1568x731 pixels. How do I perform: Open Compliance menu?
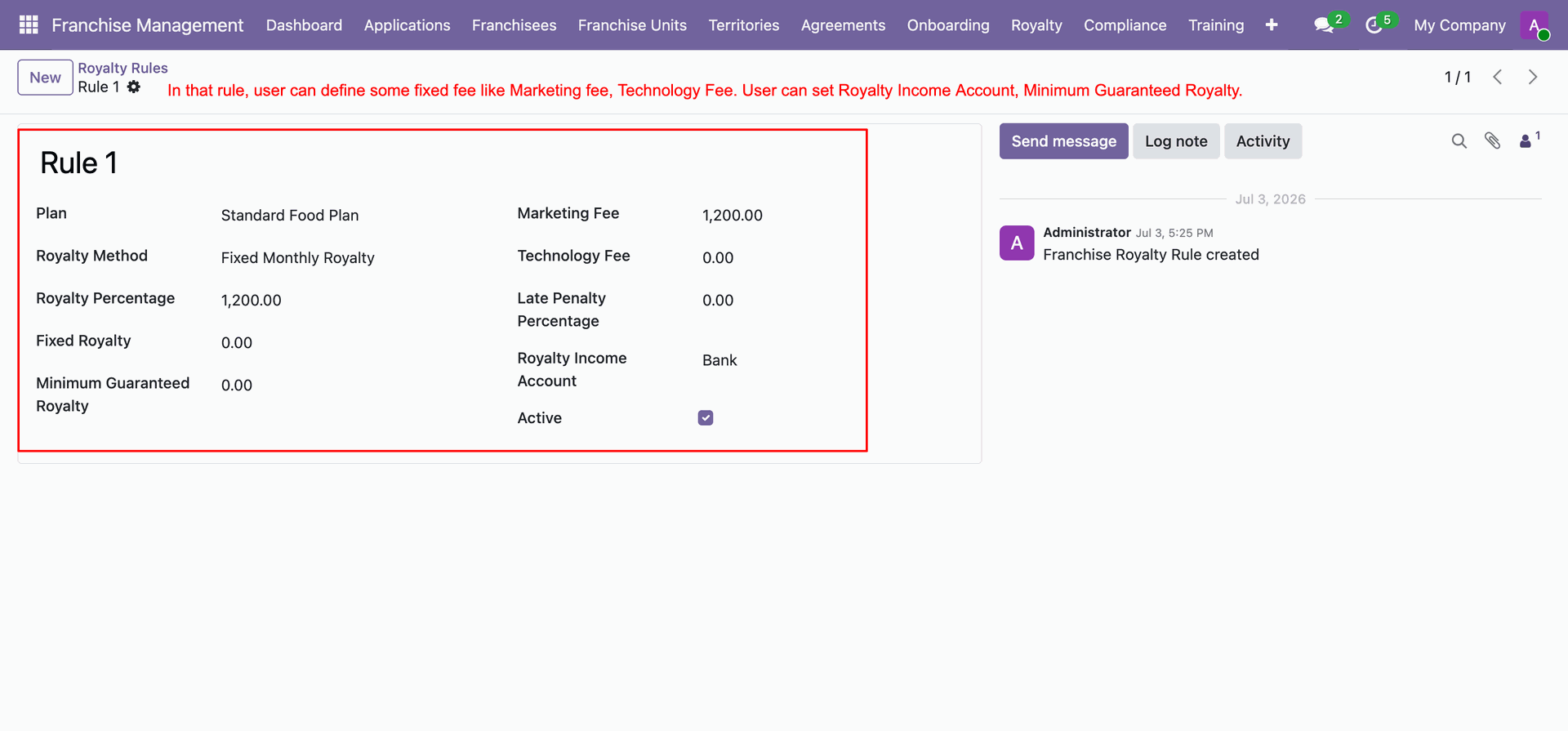[1125, 25]
